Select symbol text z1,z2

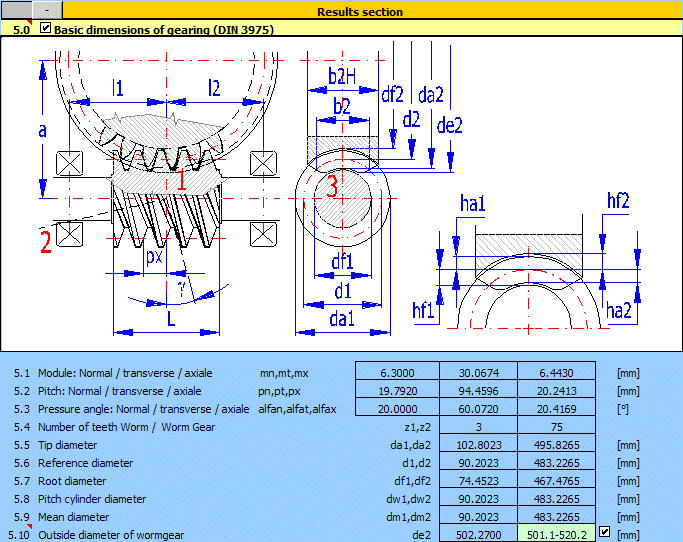coord(417,427)
